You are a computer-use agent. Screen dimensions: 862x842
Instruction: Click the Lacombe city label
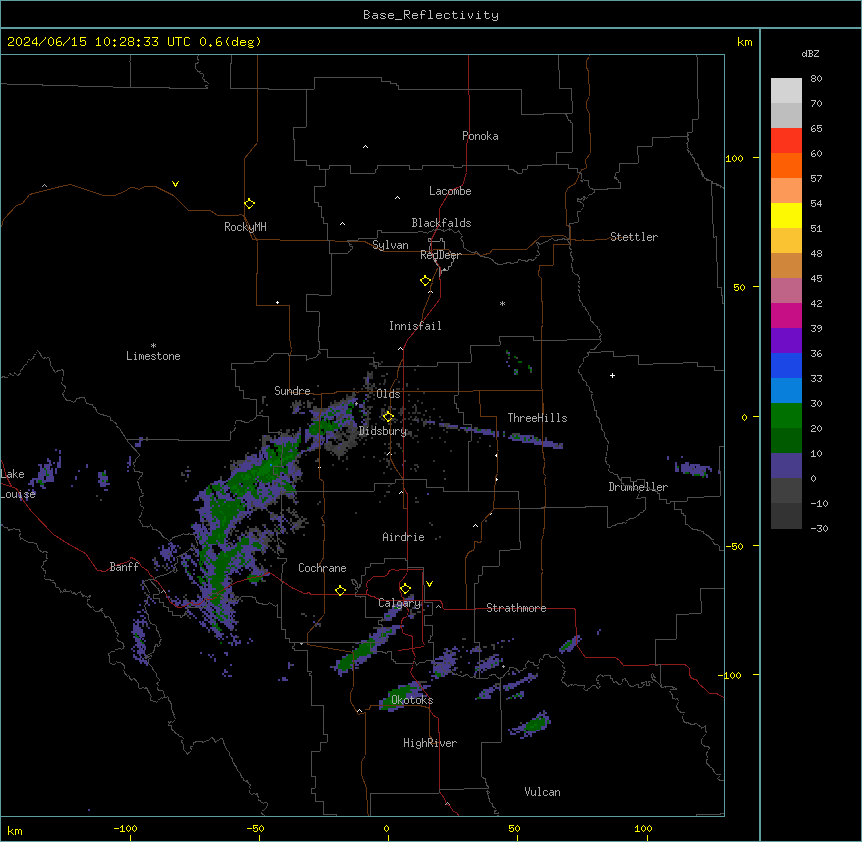(450, 191)
